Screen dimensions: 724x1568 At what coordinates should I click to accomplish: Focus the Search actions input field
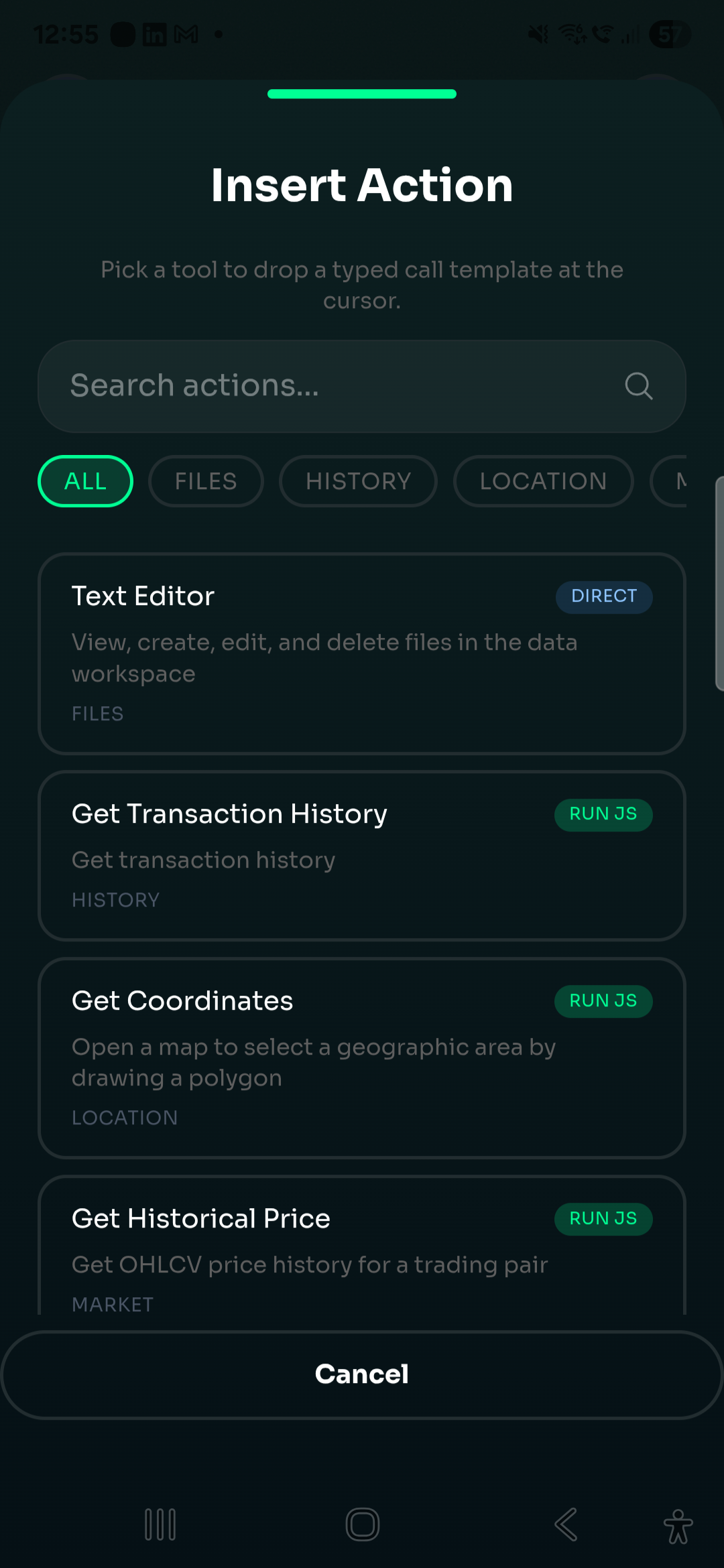tap(362, 386)
